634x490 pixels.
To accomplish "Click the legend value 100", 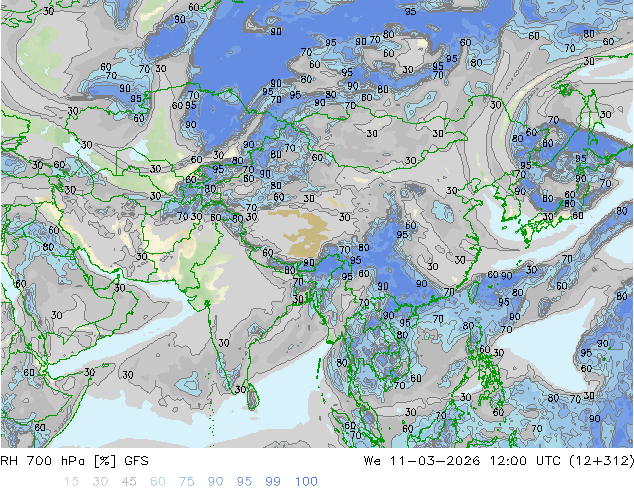I will click(306, 482).
